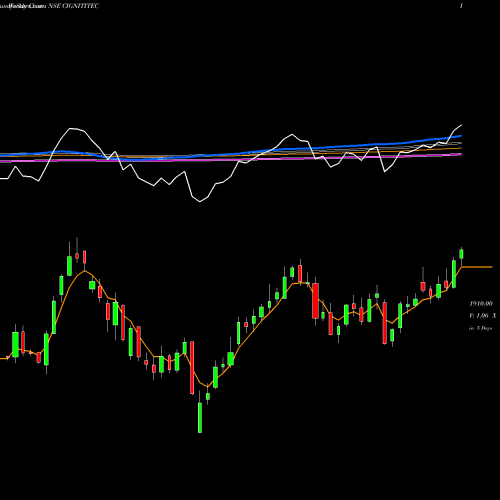Screen dimensions: 500x500
Task: Click the tallest red candle beside the lowest low
Action: (192, 368)
